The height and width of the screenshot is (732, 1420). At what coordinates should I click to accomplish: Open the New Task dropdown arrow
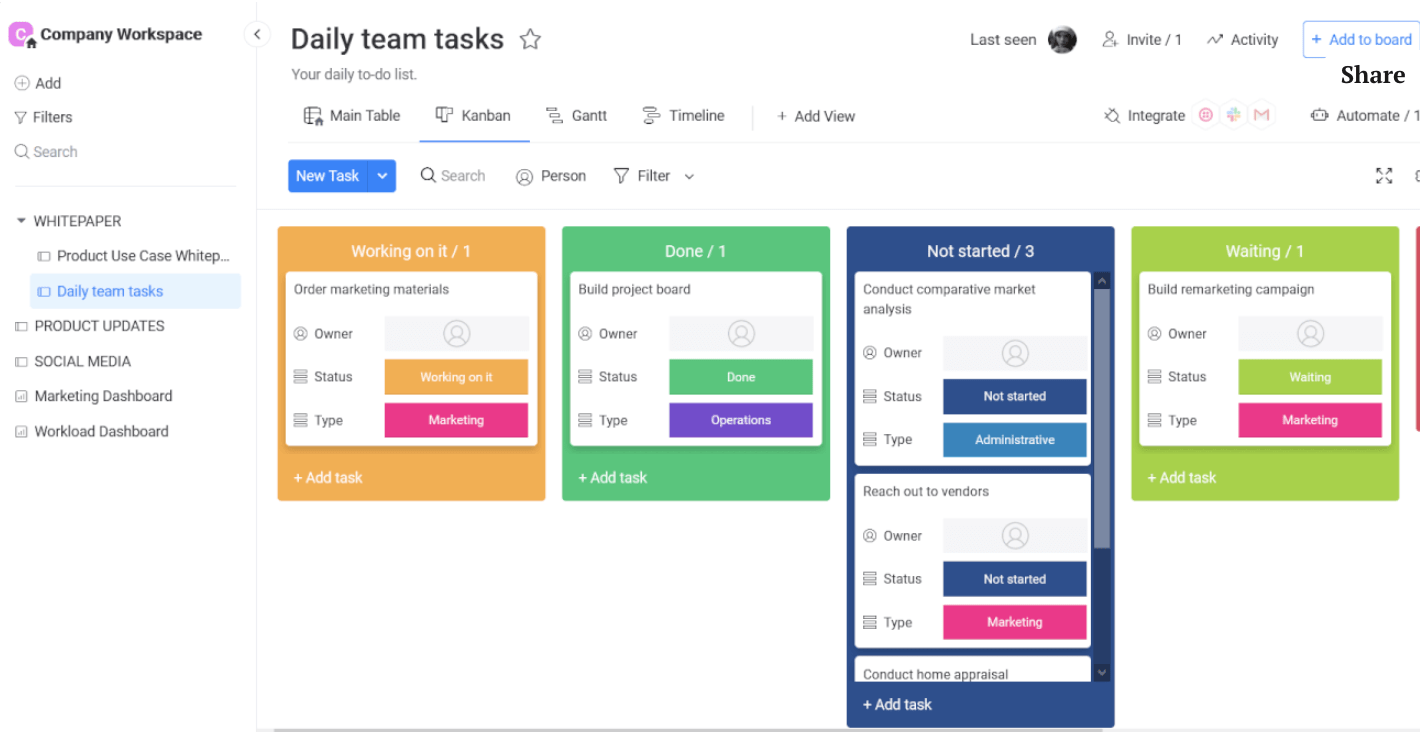(382, 176)
